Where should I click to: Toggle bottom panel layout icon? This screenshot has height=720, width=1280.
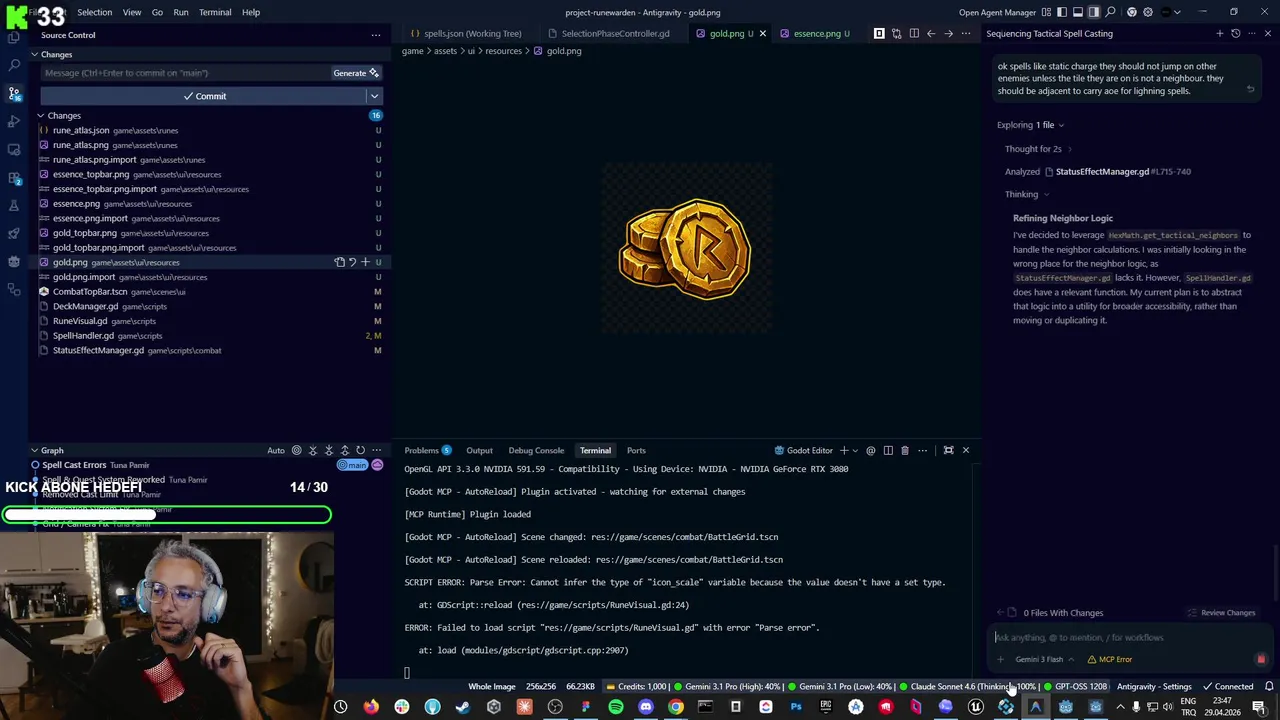(x=1078, y=12)
